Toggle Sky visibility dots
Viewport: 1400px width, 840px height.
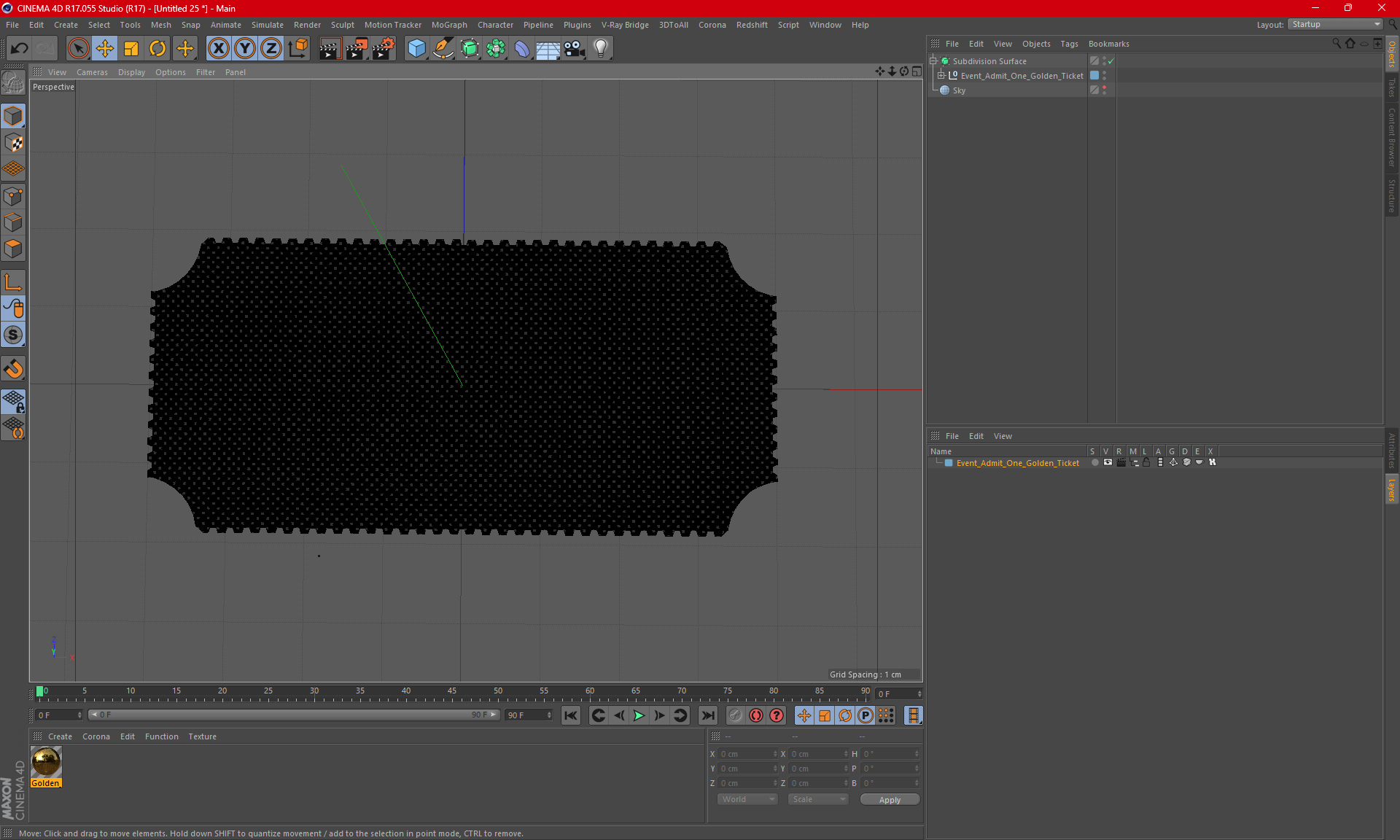tap(1104, 90)
